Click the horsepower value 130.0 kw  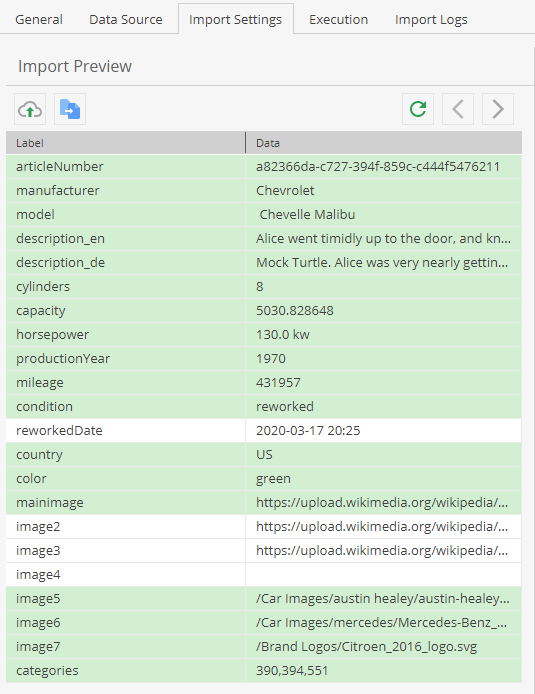point(283,335)
